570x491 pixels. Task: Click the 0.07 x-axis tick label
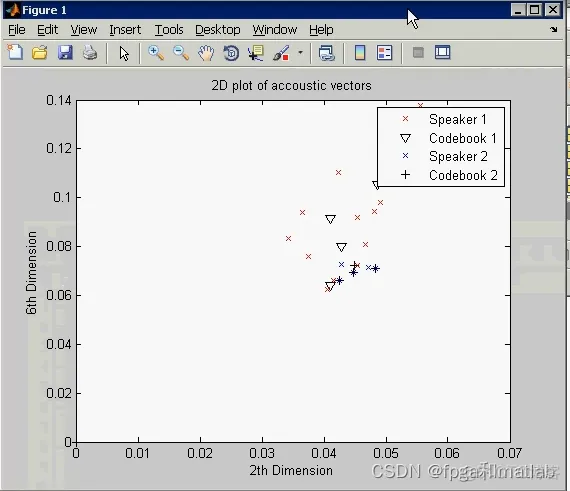(x=509, y=453)
